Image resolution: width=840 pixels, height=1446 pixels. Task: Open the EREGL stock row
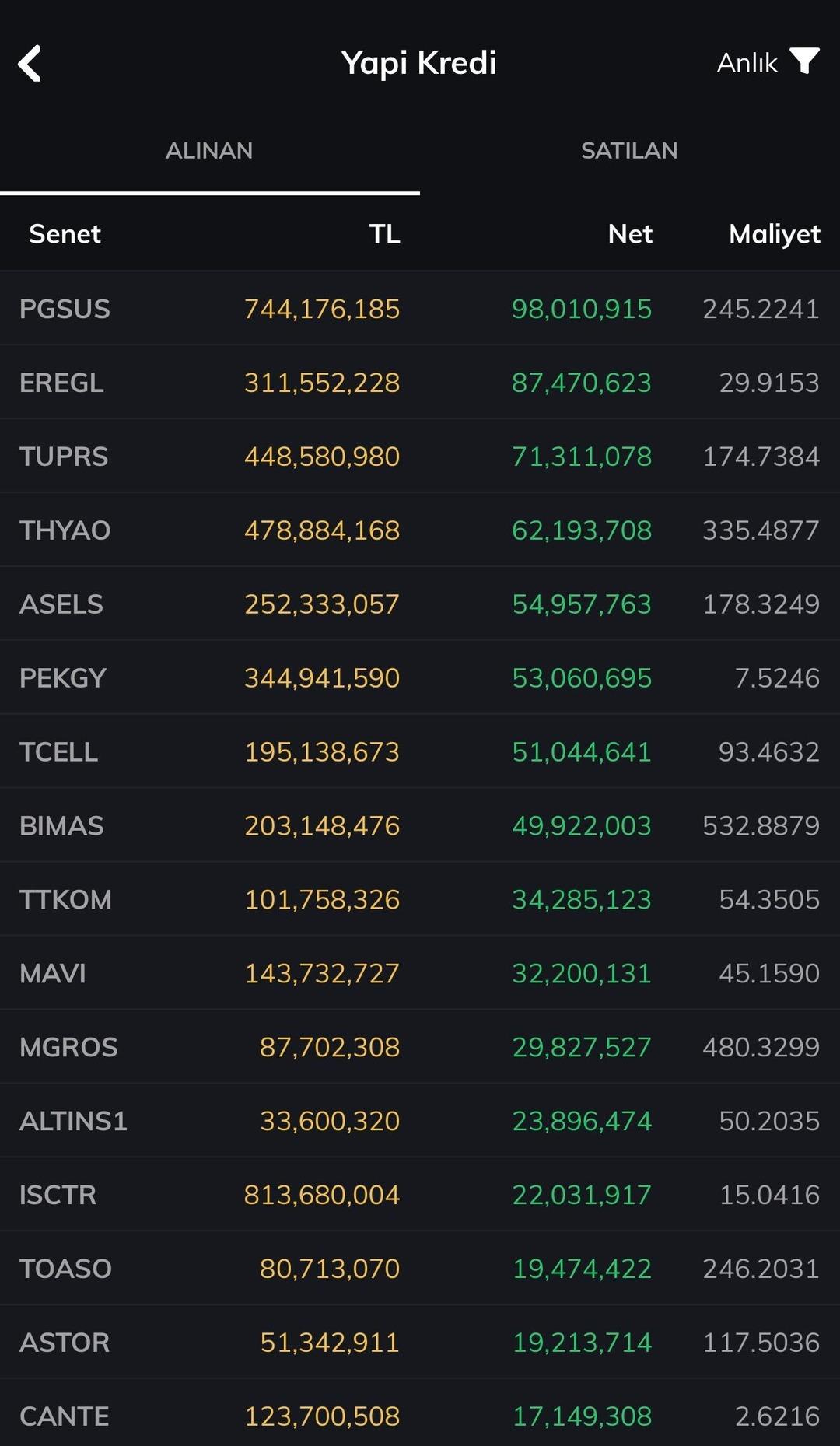click(x=420, y=383)
